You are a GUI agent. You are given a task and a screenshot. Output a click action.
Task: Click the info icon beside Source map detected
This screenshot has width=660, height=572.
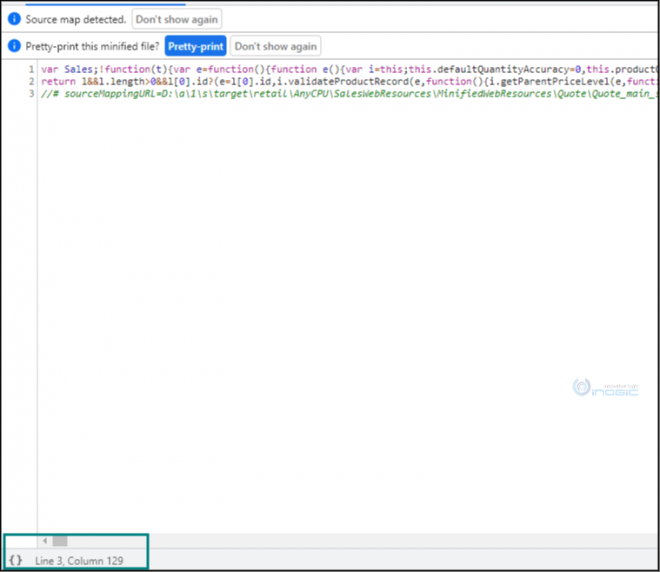click(x=14, y=19)
